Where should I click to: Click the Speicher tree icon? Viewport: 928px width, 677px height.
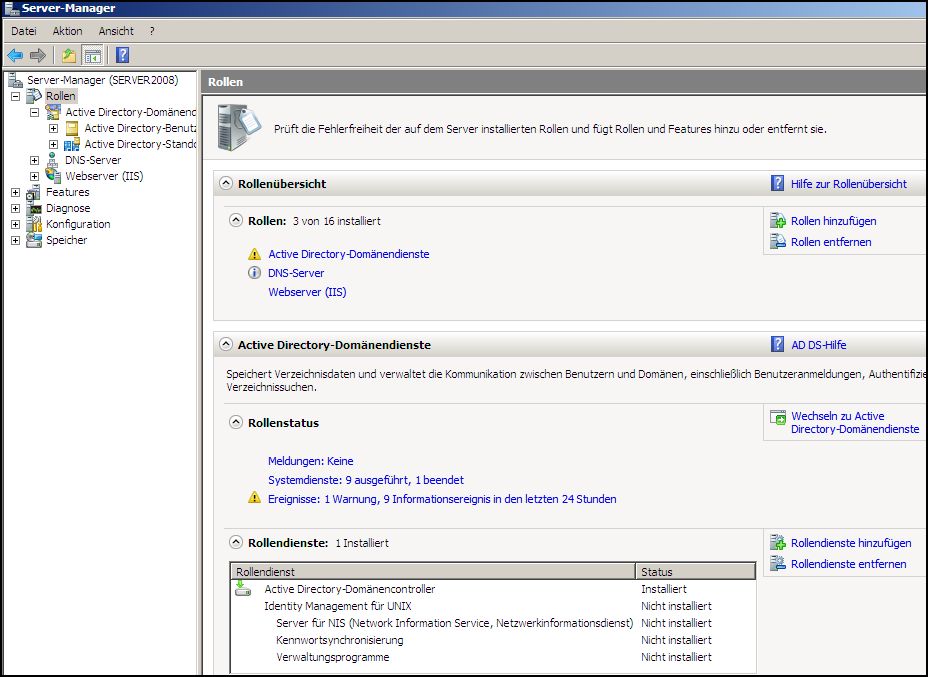tap(34, 240)
